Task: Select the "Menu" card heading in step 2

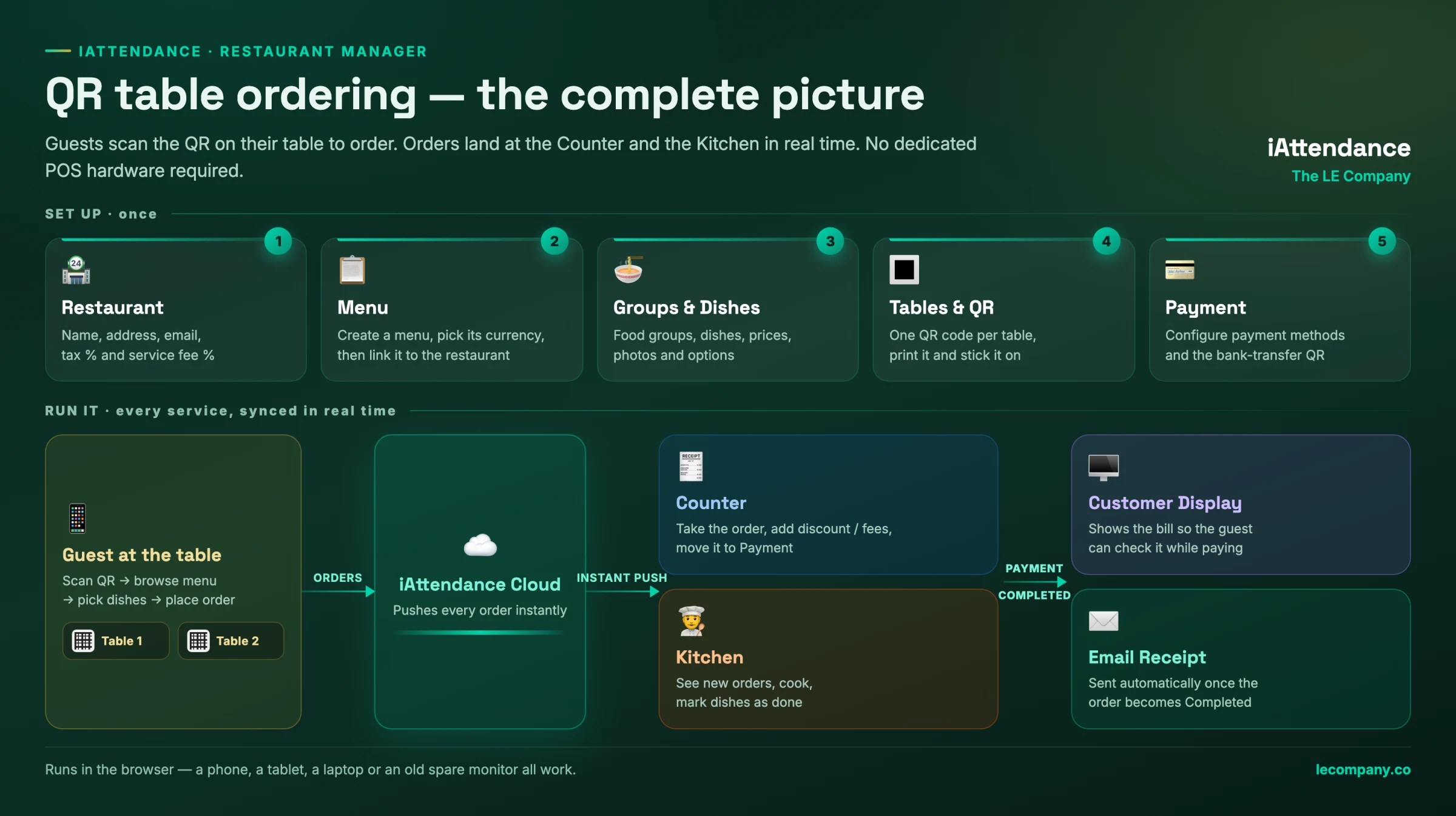Action: 363,308
